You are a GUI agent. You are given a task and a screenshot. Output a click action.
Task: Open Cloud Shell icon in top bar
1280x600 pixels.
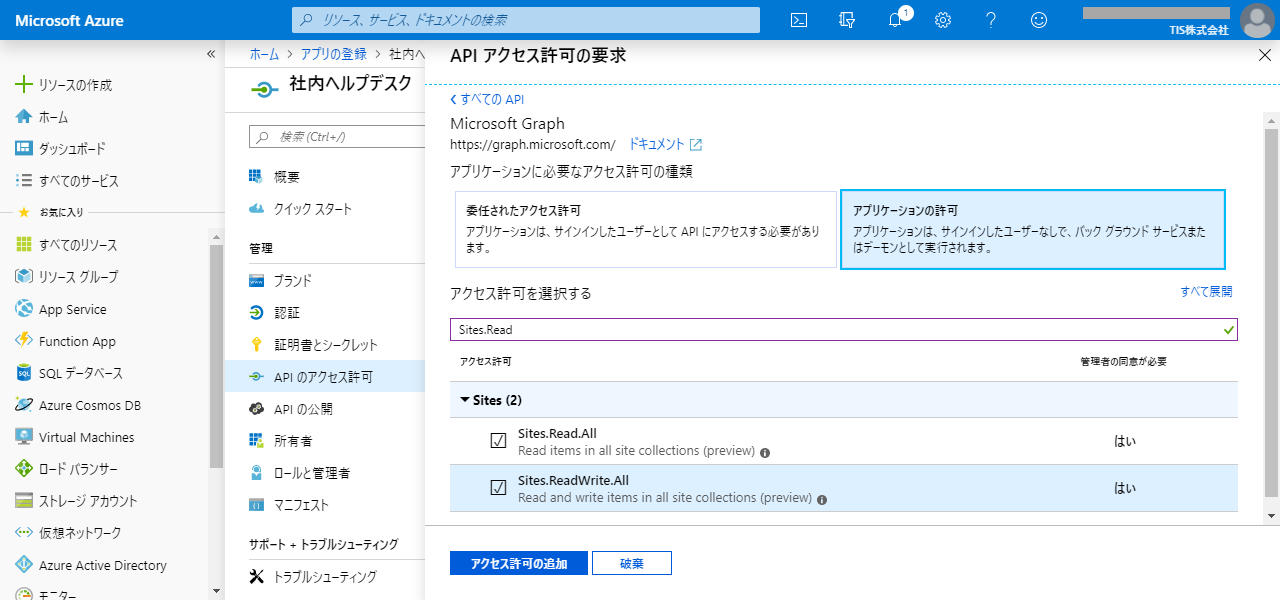point(799,20)
